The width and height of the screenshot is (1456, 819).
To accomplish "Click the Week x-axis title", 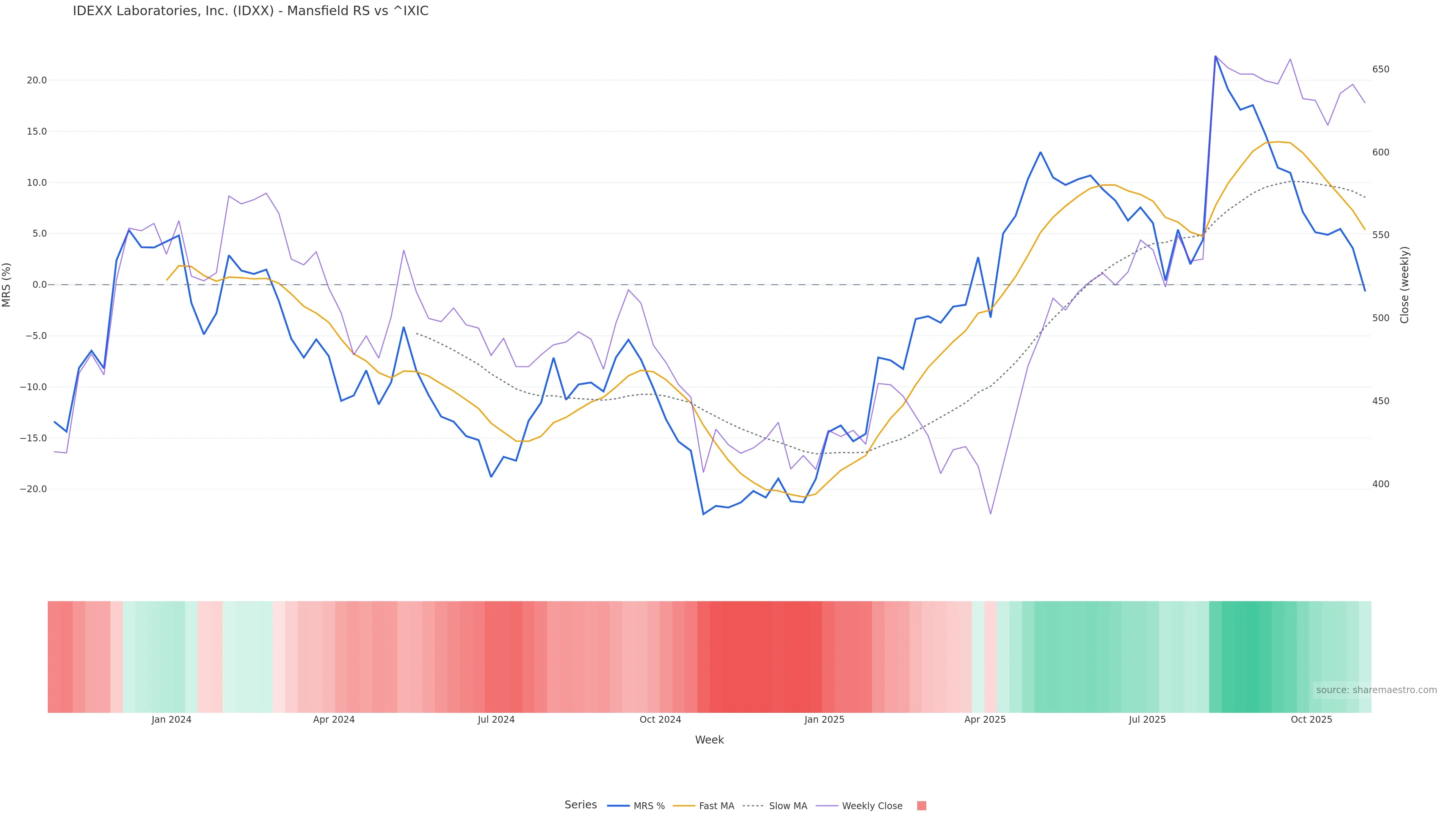I will [709, 740].
